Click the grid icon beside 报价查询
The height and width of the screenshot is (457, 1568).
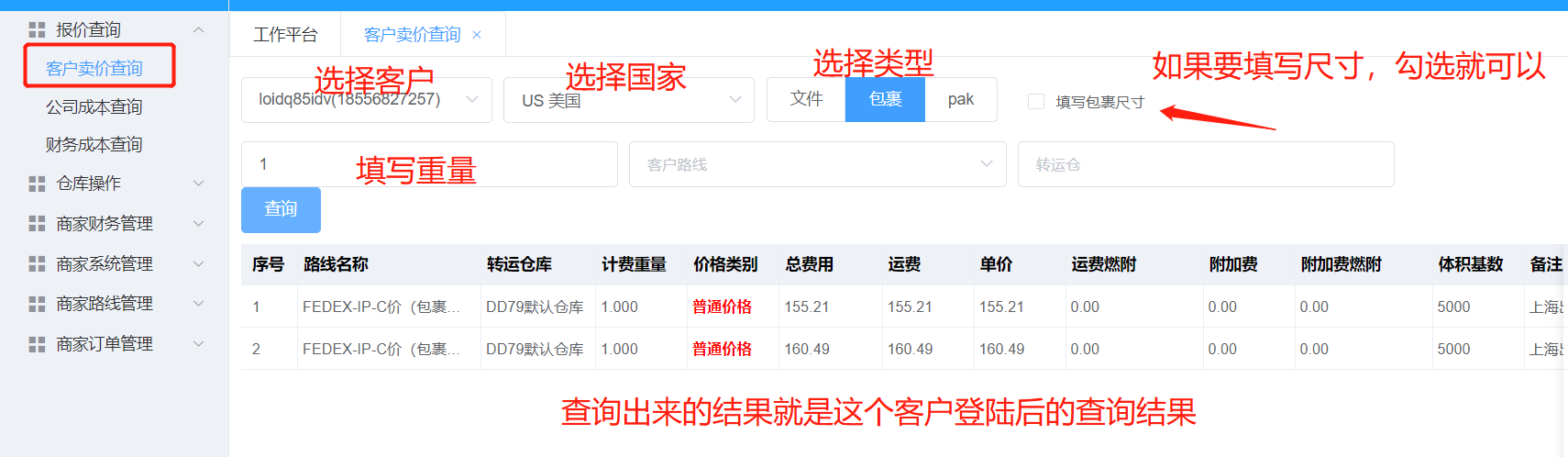click(x=37, y=30)
